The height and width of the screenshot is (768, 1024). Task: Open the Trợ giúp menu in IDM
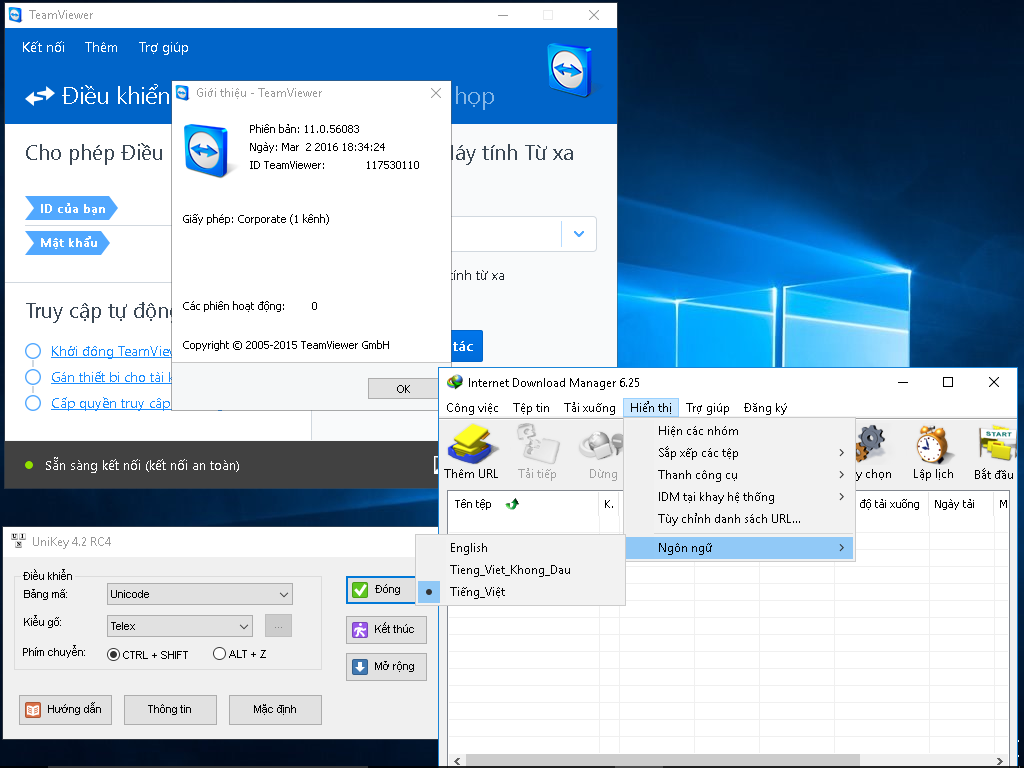click(x=707, y=408)
